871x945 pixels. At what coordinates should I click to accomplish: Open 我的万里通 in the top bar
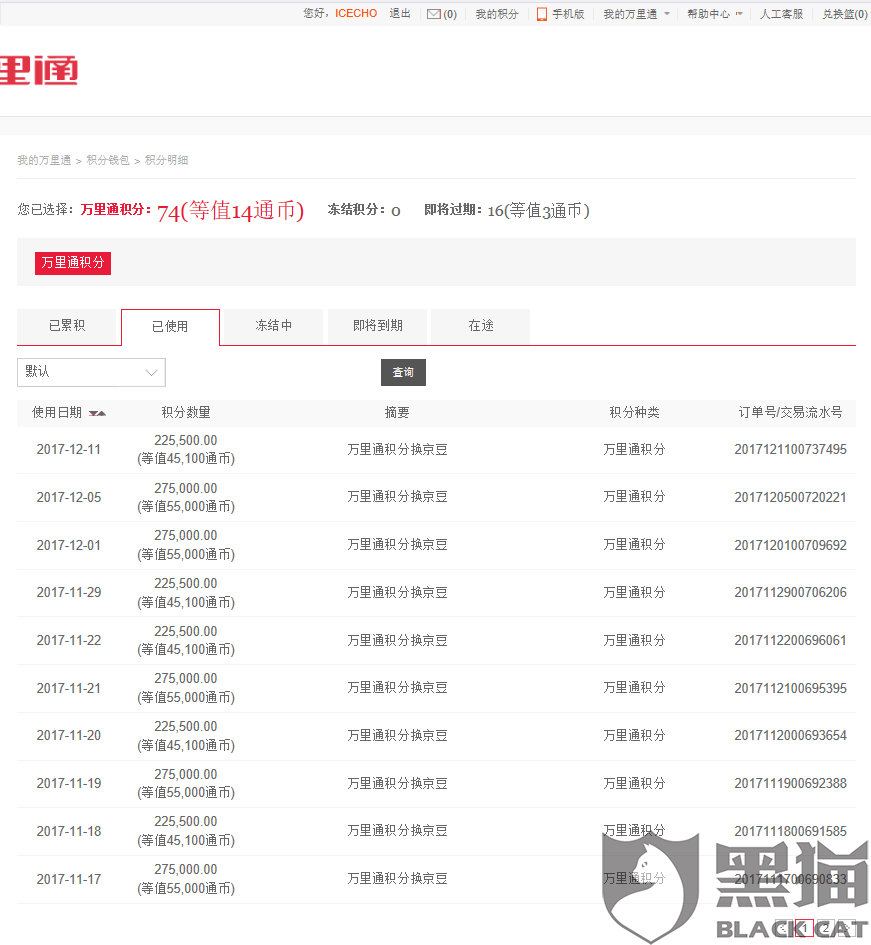630,14
